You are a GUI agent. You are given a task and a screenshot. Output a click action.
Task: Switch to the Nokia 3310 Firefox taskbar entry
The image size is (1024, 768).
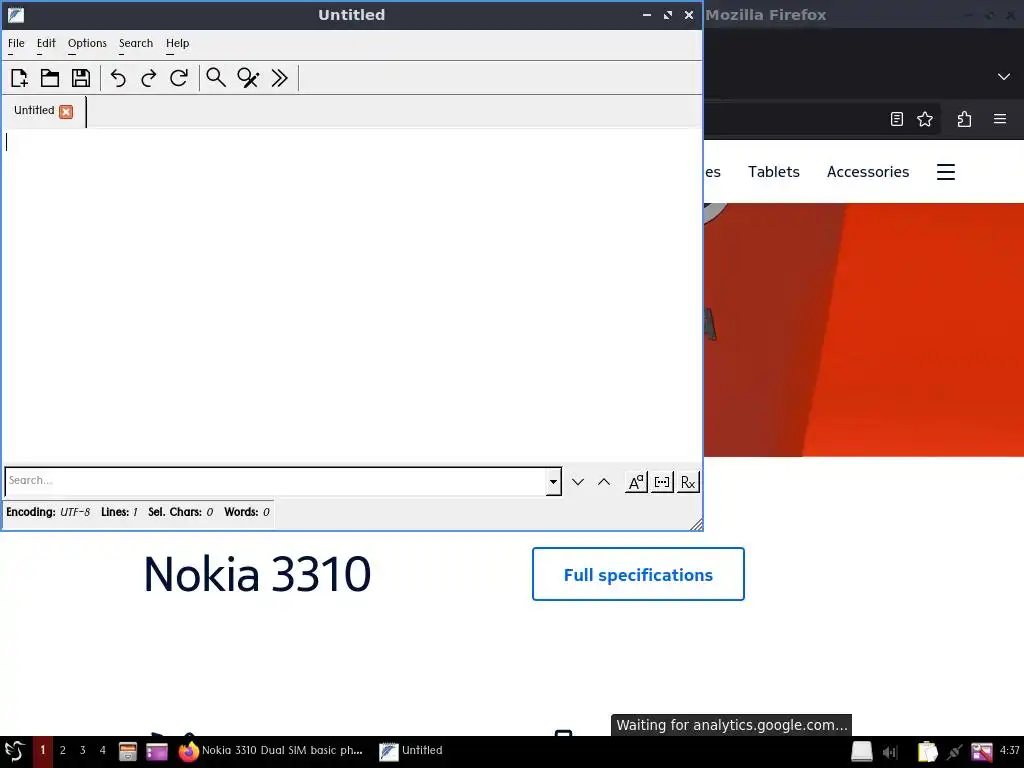pos(271,751)
